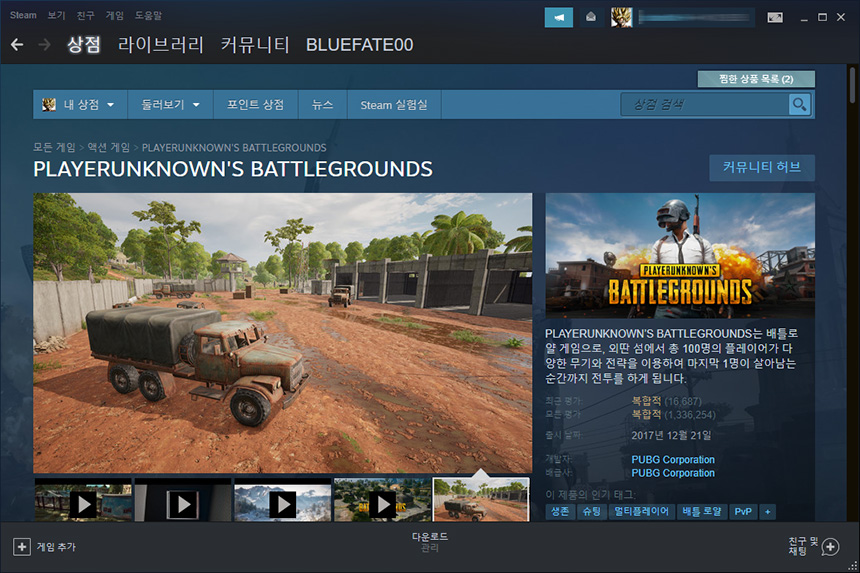Click the publisher PUBG Corporation link

(x=673, y=473)
